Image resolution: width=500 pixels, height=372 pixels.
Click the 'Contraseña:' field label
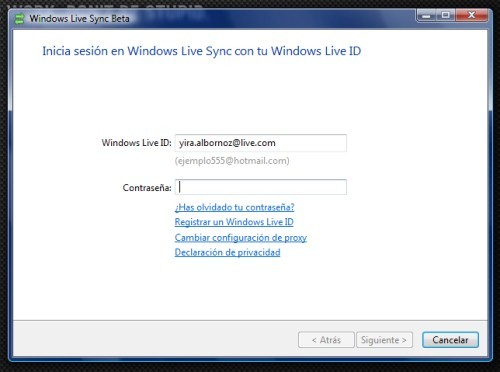click(147, 188)
